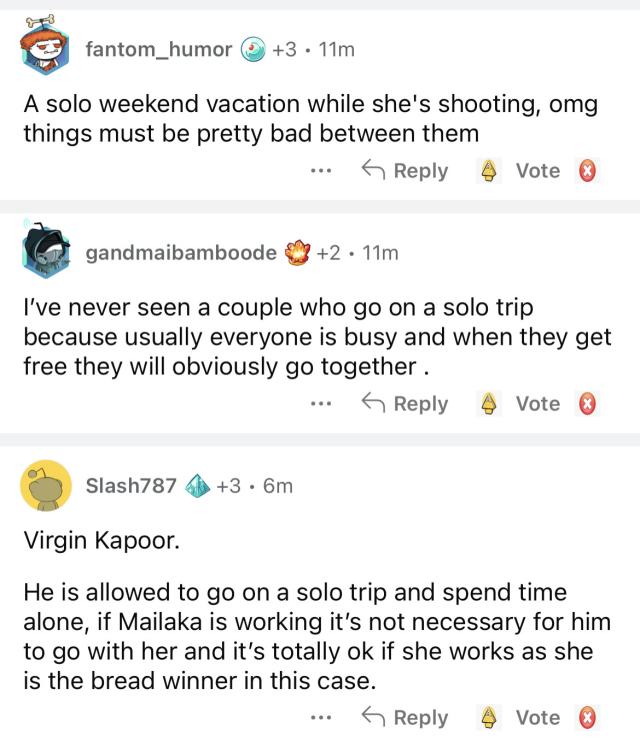Reply to fantom_humor's comment
This screenshot has width=640, height=747.
click(x=405, y=171)
